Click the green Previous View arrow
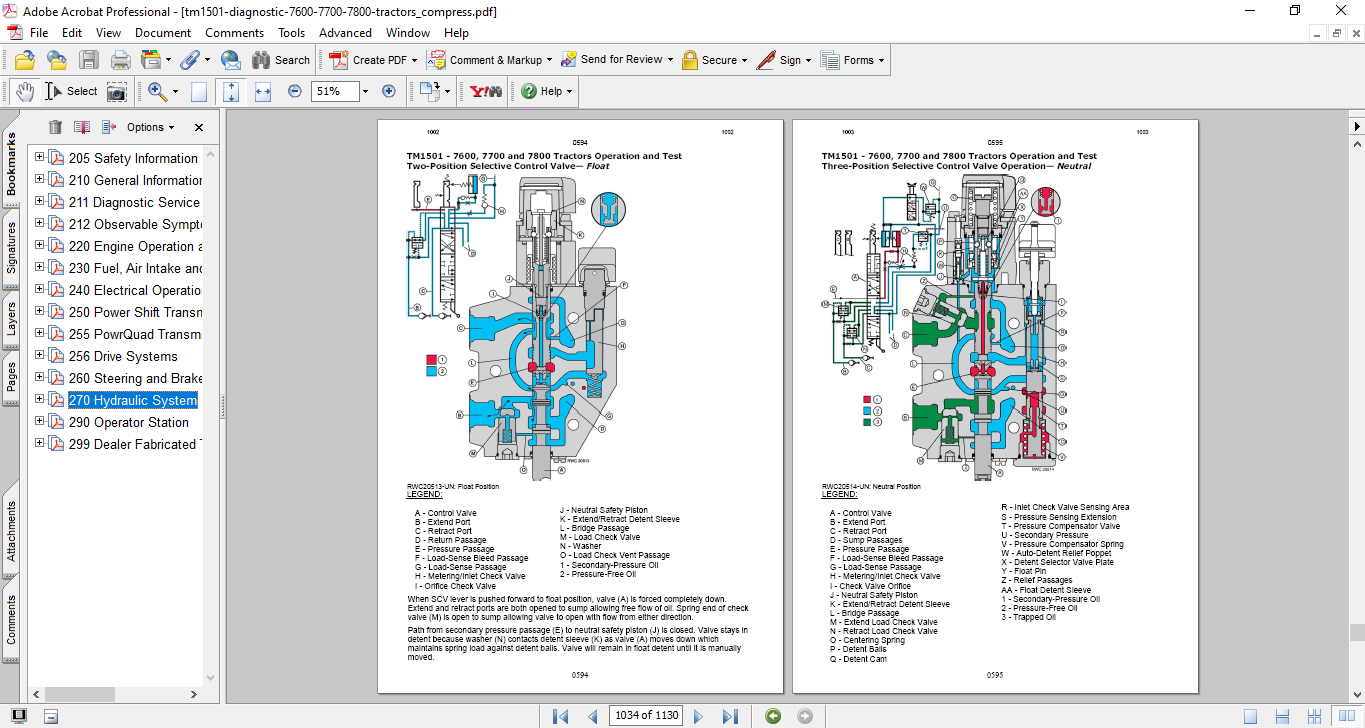This screenshot has width=1365, height=728. (x=773, y=716)
